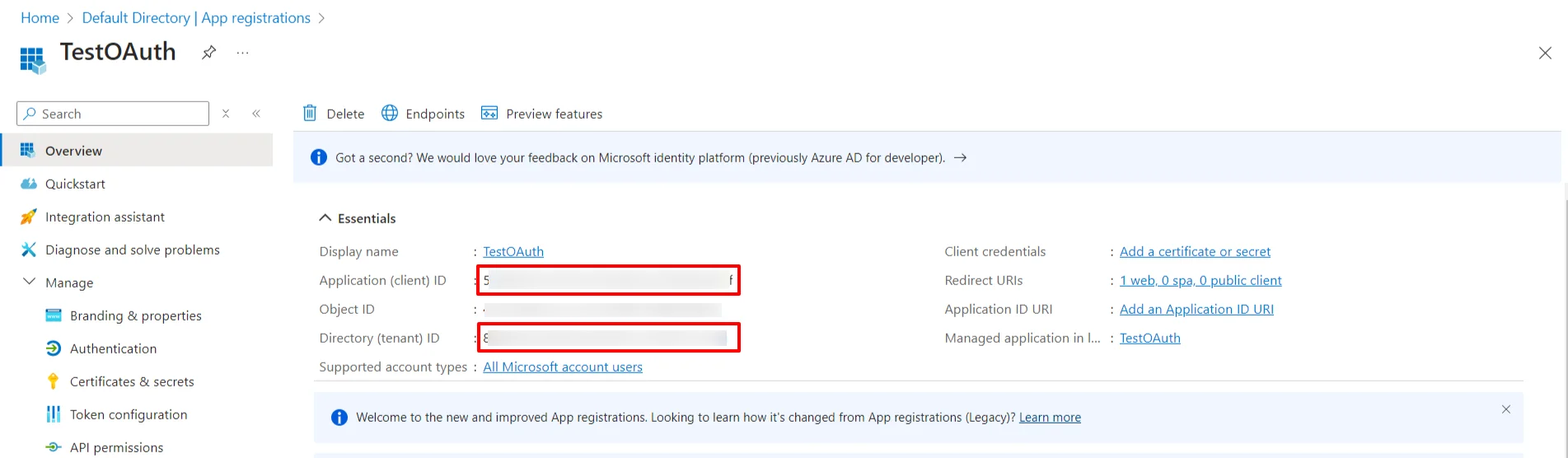
Task: Click the API permissions icon
Action: (54, 447)
